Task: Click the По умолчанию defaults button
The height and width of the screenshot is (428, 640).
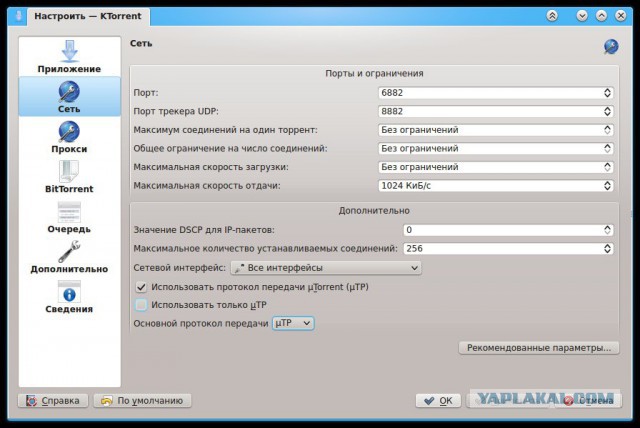Action: coord(142,401)
